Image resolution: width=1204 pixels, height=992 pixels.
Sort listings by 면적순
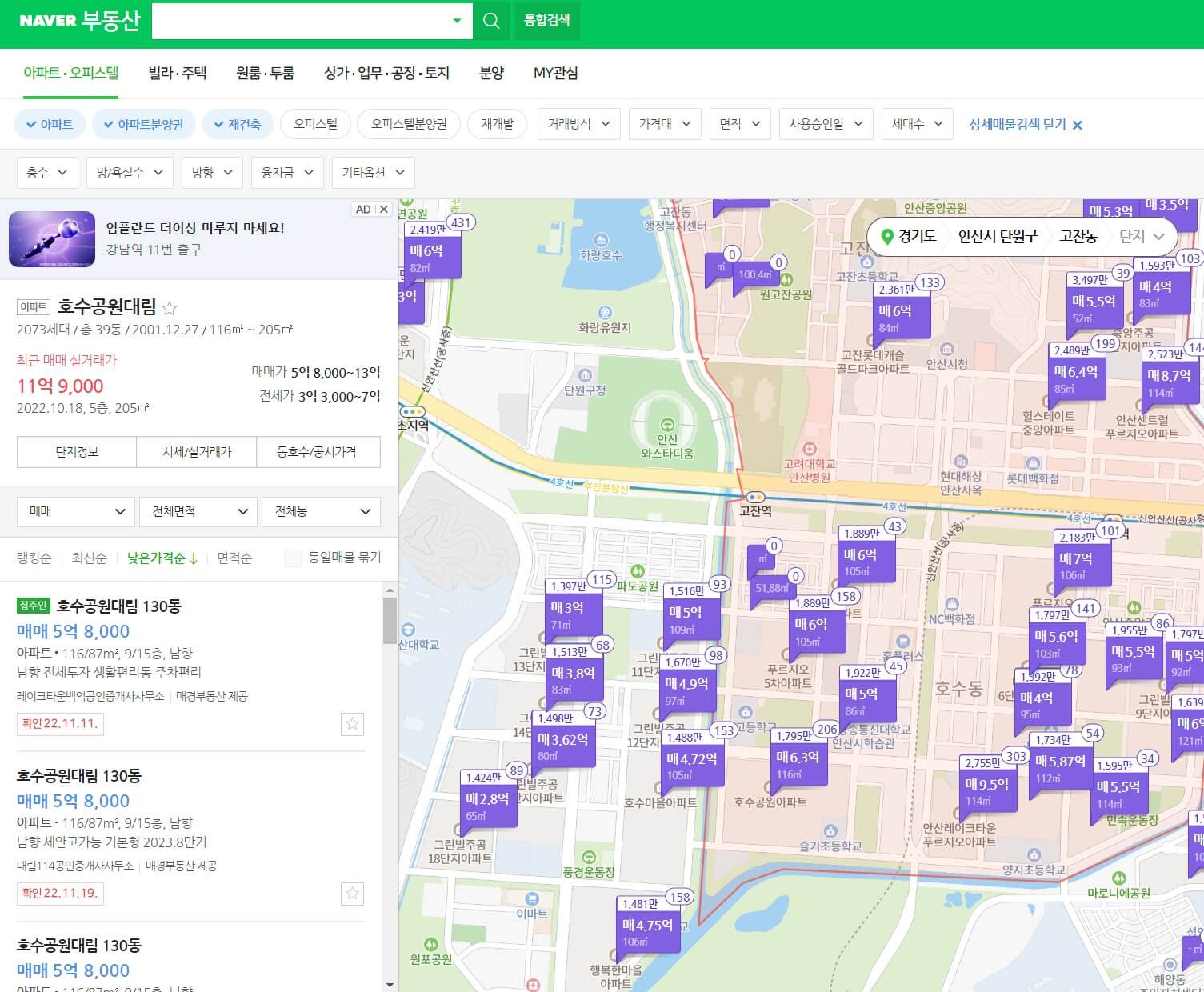point(234,558)
